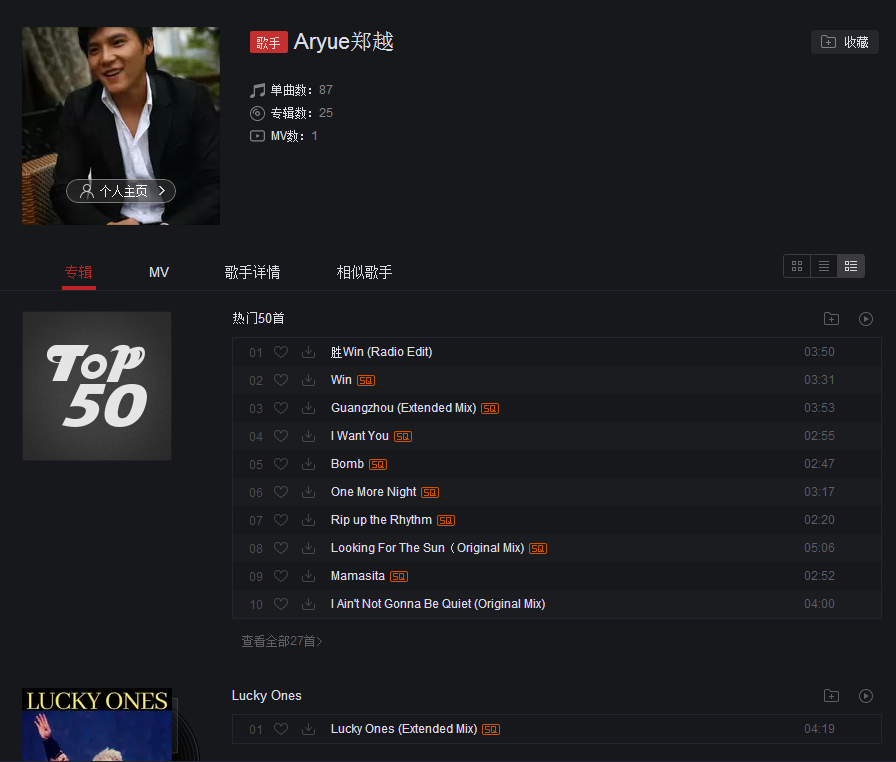Switch to plain list view layout
This screenshot has height=762, width=896.
(824, 266)
